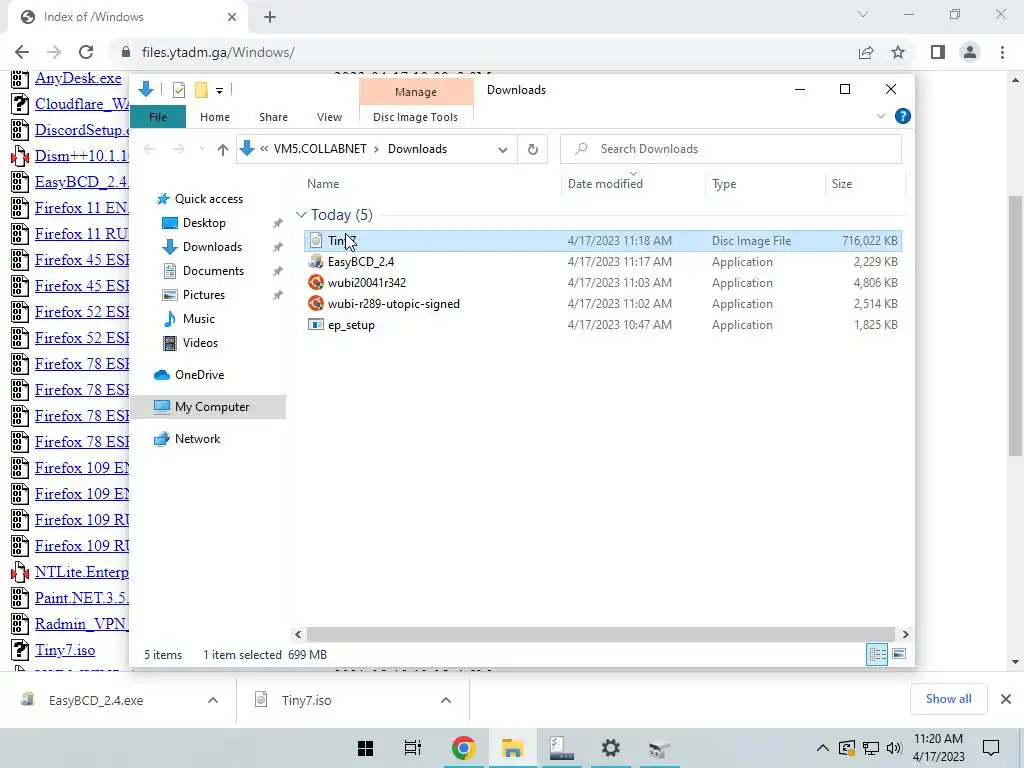Open Downloads in navigation pane
This screenshot has height=768, width=1024.
pos(212,247)
